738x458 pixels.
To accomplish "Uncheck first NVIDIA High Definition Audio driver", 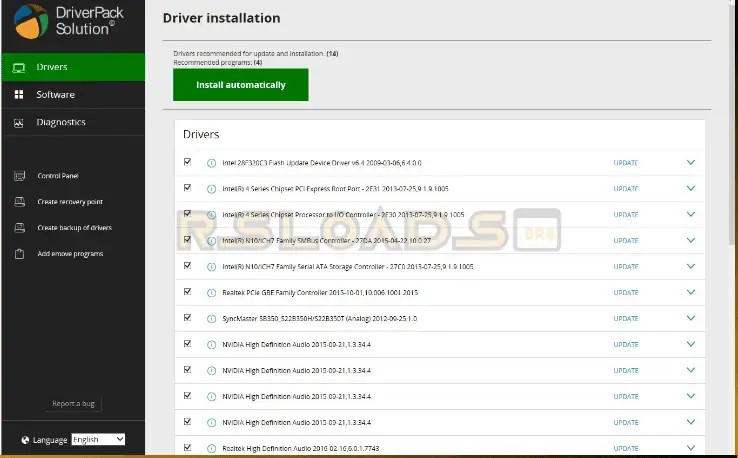I will point(187,343).
